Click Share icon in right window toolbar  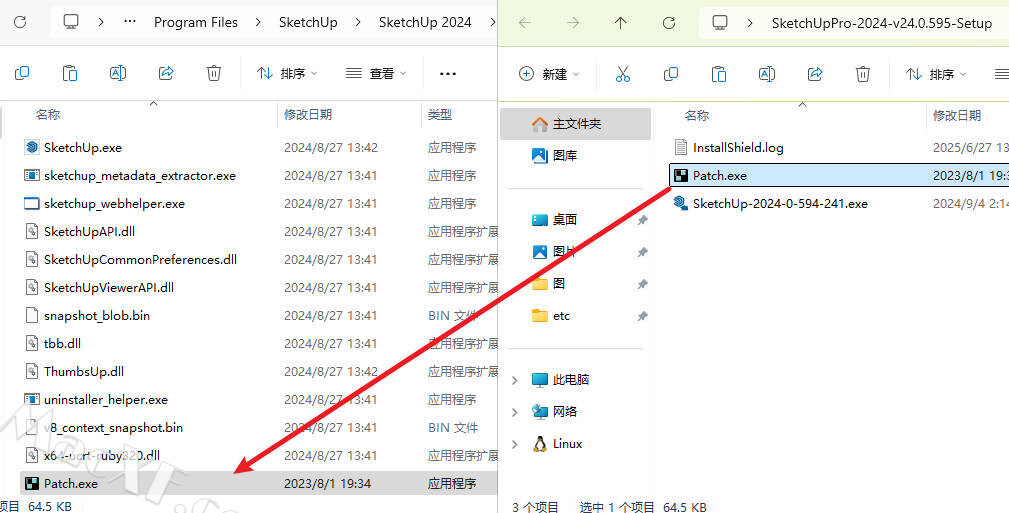815,74
